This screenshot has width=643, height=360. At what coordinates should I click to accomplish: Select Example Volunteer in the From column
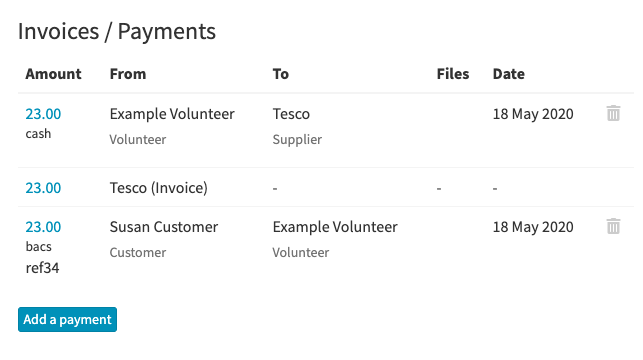[172, 114]
